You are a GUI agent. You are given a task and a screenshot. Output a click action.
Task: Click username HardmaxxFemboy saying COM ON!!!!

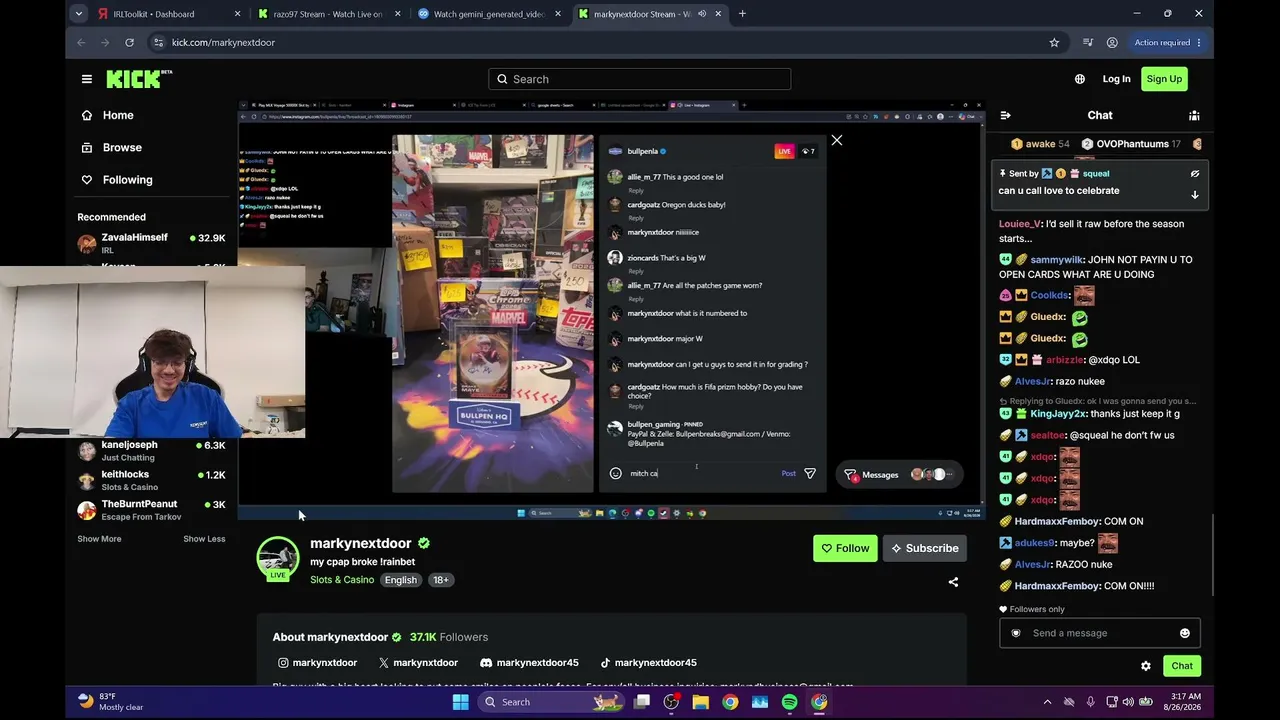pos(1057,586)
